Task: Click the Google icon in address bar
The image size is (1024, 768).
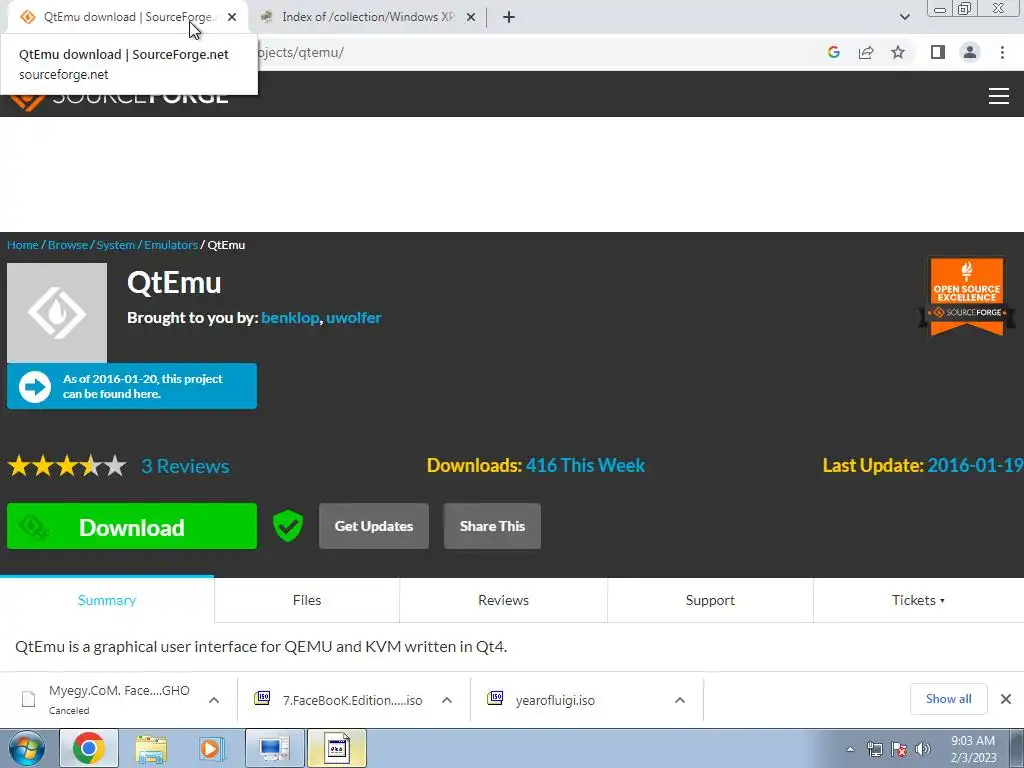Action: click(x=833, y=52)
